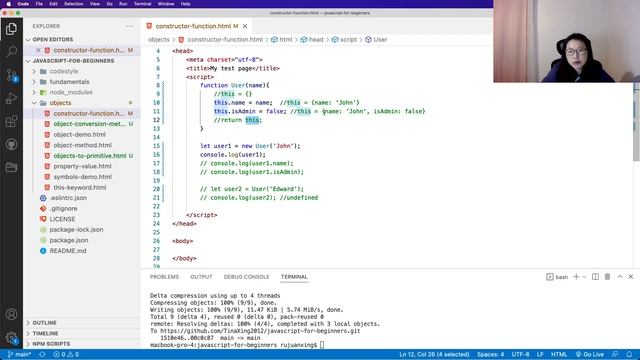
Task: Change indentation via Spaces: 4
Action: click(490, 354)
